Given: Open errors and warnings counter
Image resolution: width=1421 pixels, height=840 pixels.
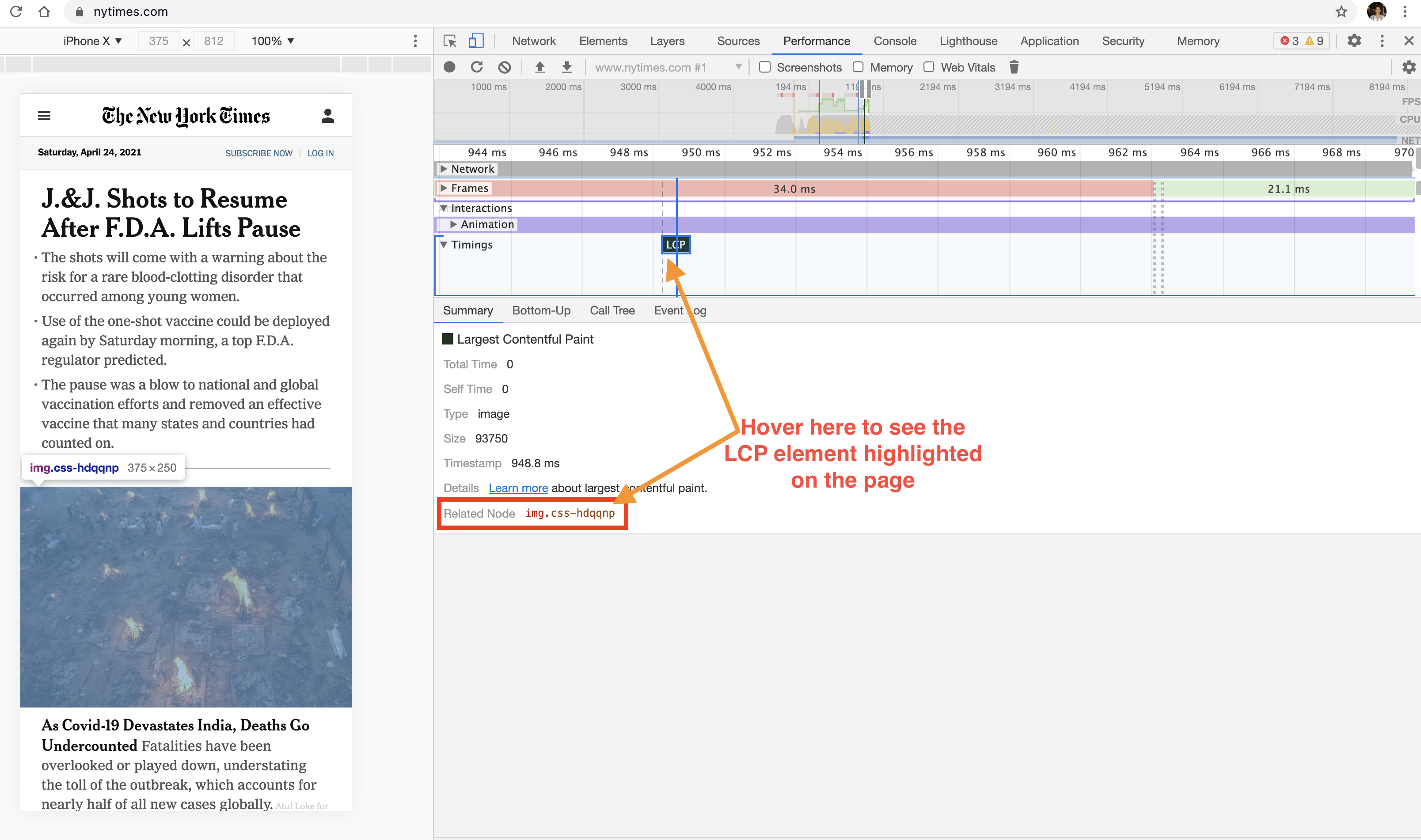Looking at the screenshot, I should coord(1302,41).
